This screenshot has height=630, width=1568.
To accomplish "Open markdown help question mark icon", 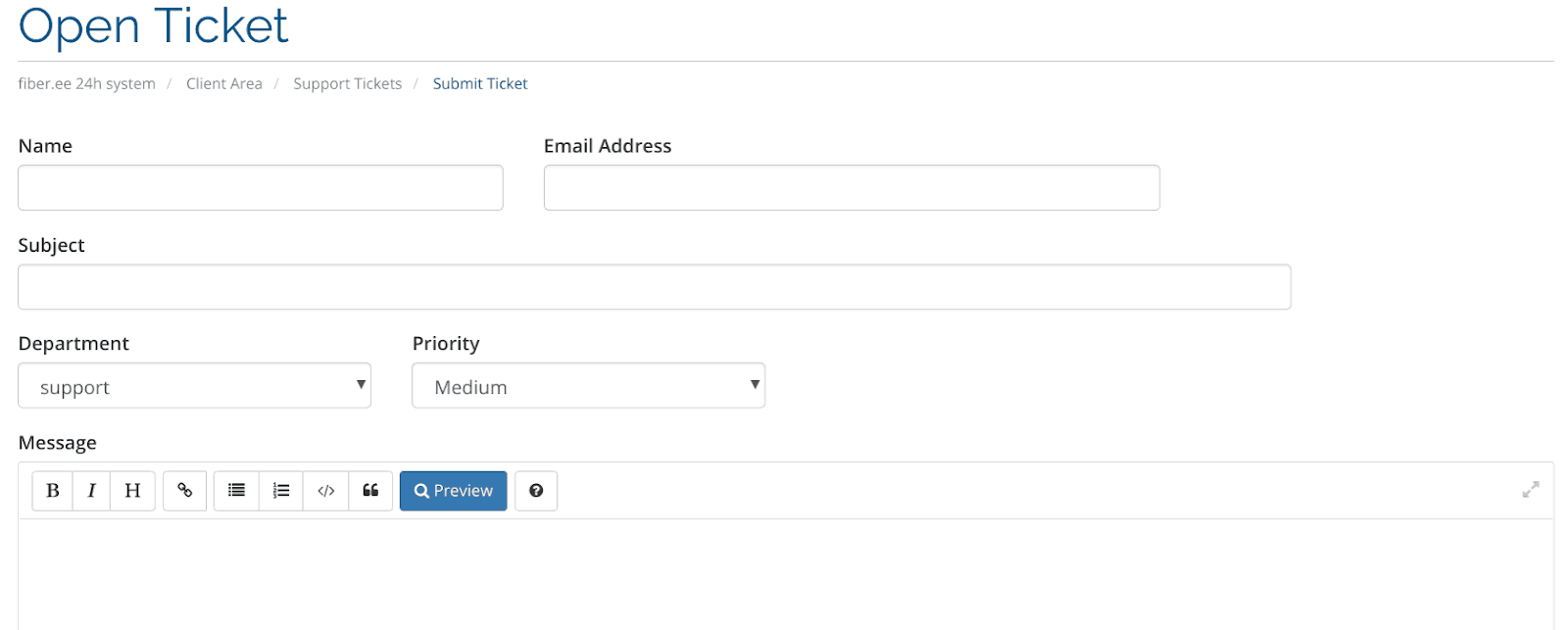I will click(x=536, y=491).
